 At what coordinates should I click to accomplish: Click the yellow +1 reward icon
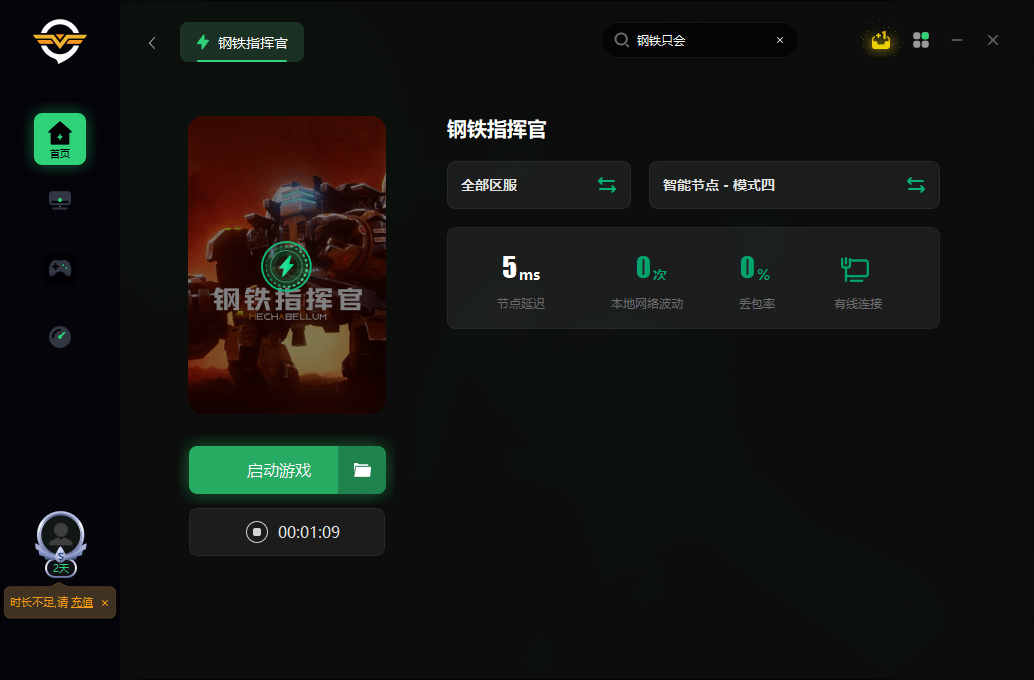[x=880, y=40]
